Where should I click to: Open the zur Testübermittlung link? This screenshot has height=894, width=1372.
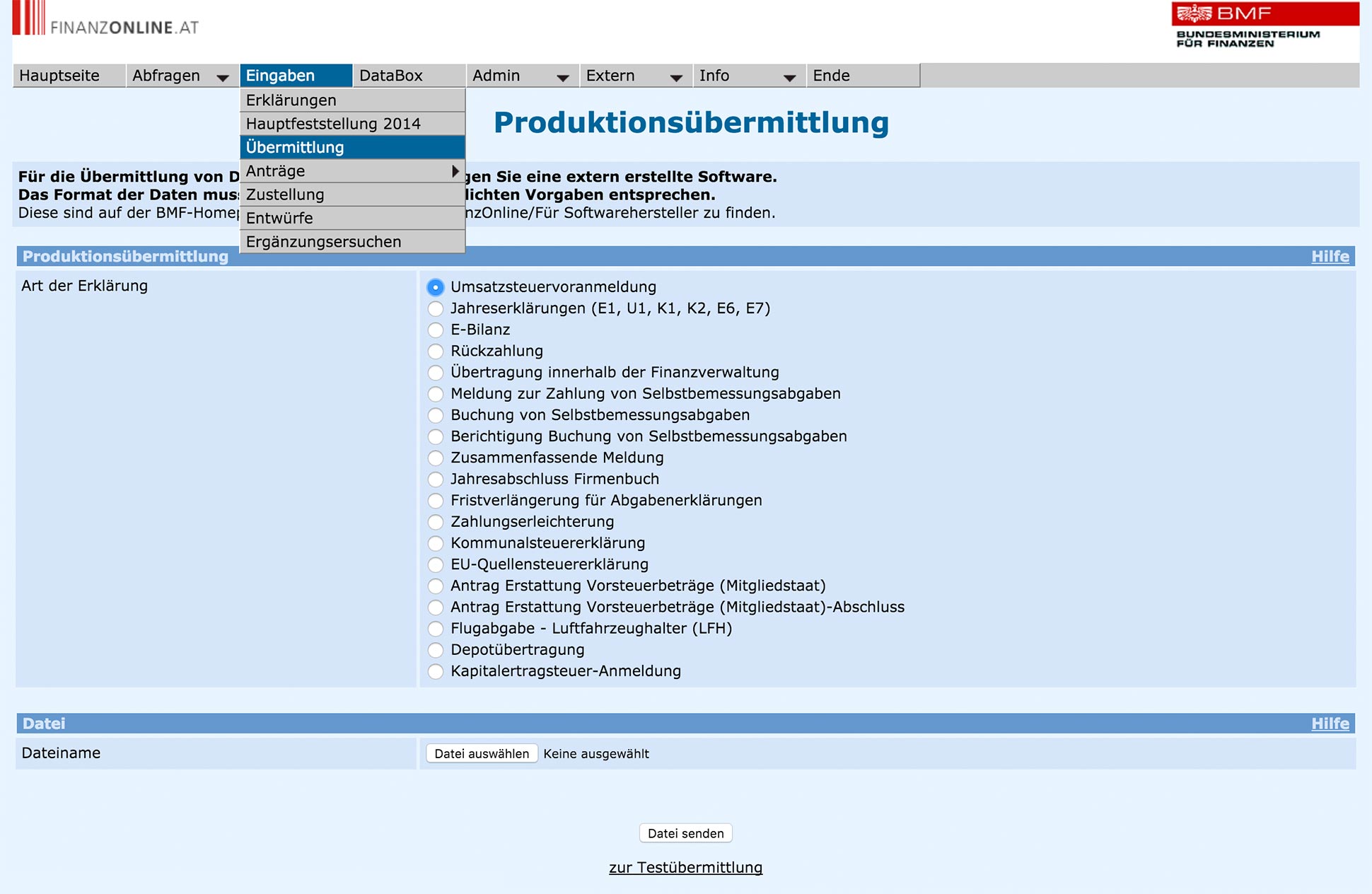[685, 868]
